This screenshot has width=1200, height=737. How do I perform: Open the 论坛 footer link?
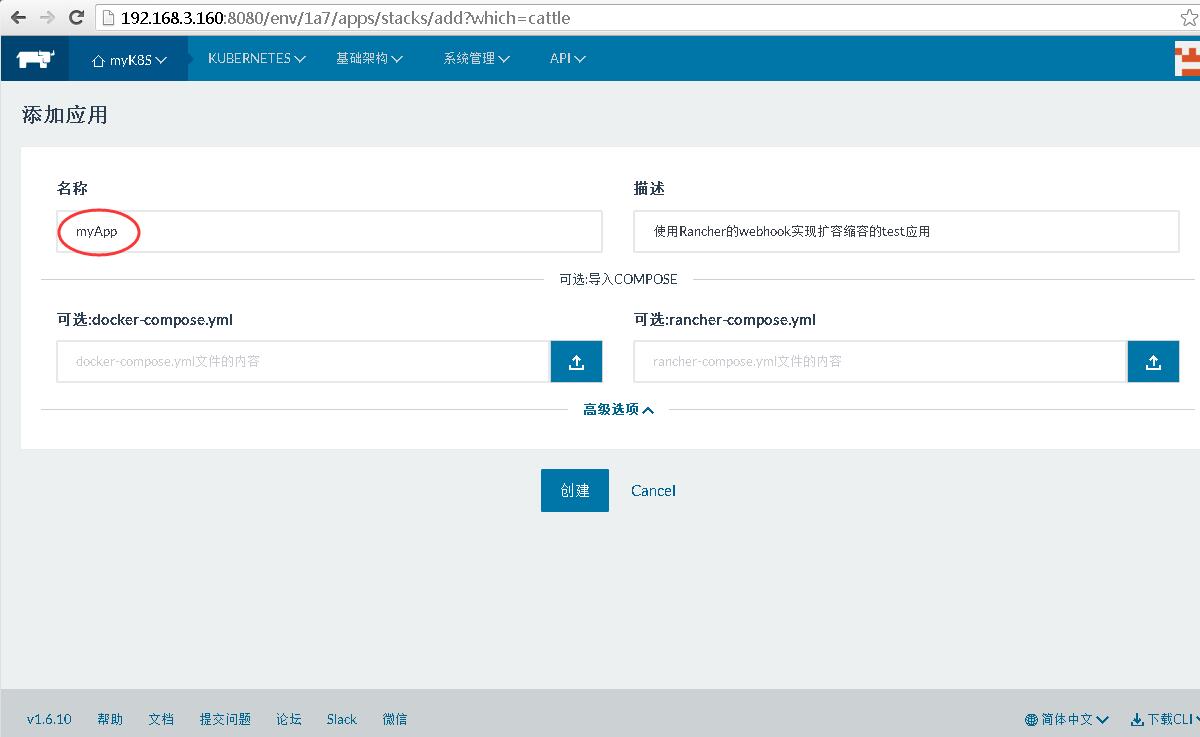tap(289, 719)
